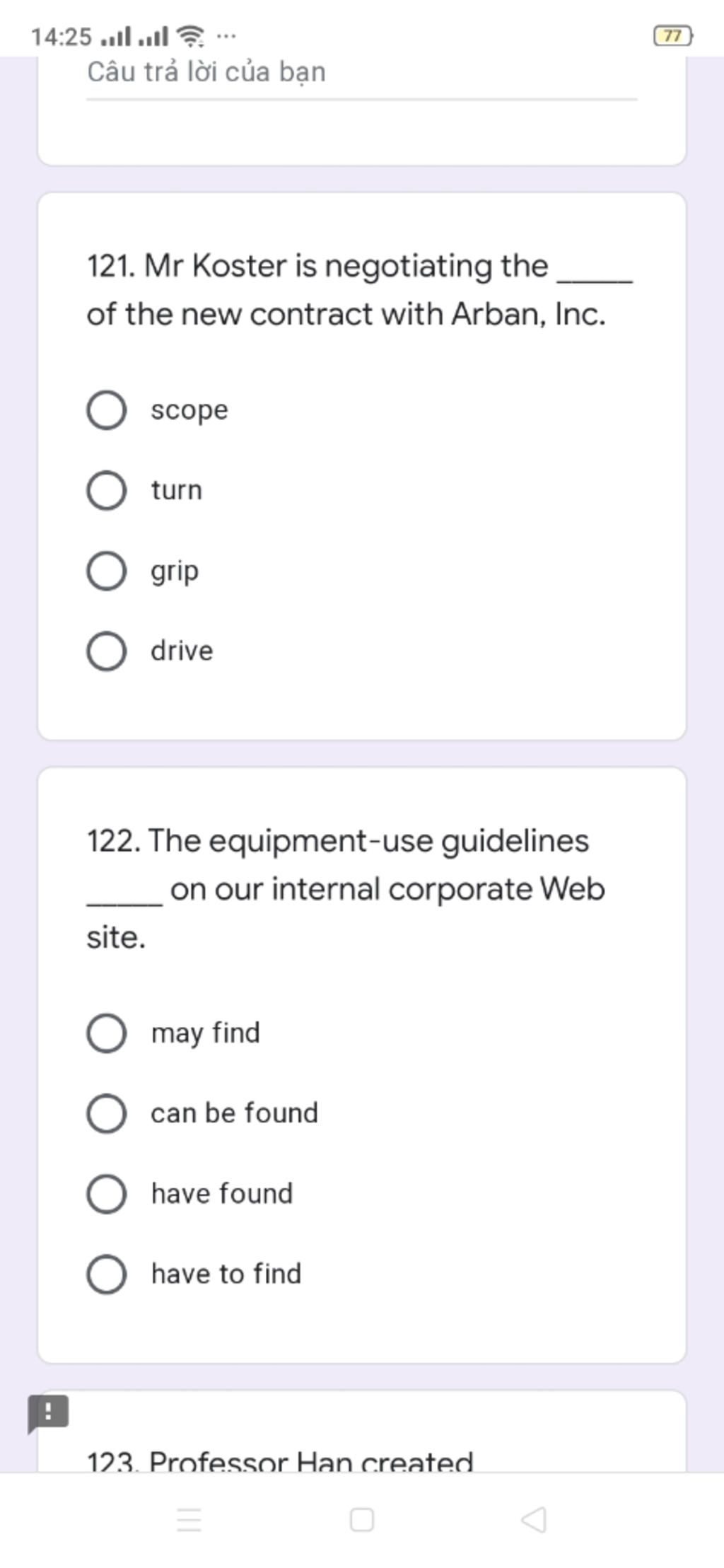Tap the Wi-Fi status icon
This screenshot has width=724, height=1568.
tap(190, 35)
